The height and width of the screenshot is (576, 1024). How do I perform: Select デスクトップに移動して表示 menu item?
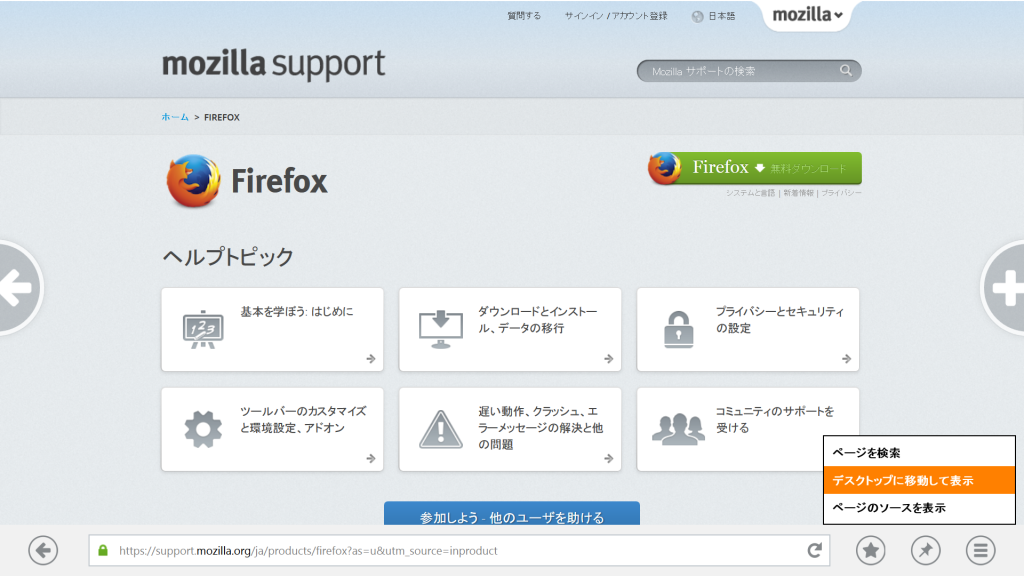[919, 480]
